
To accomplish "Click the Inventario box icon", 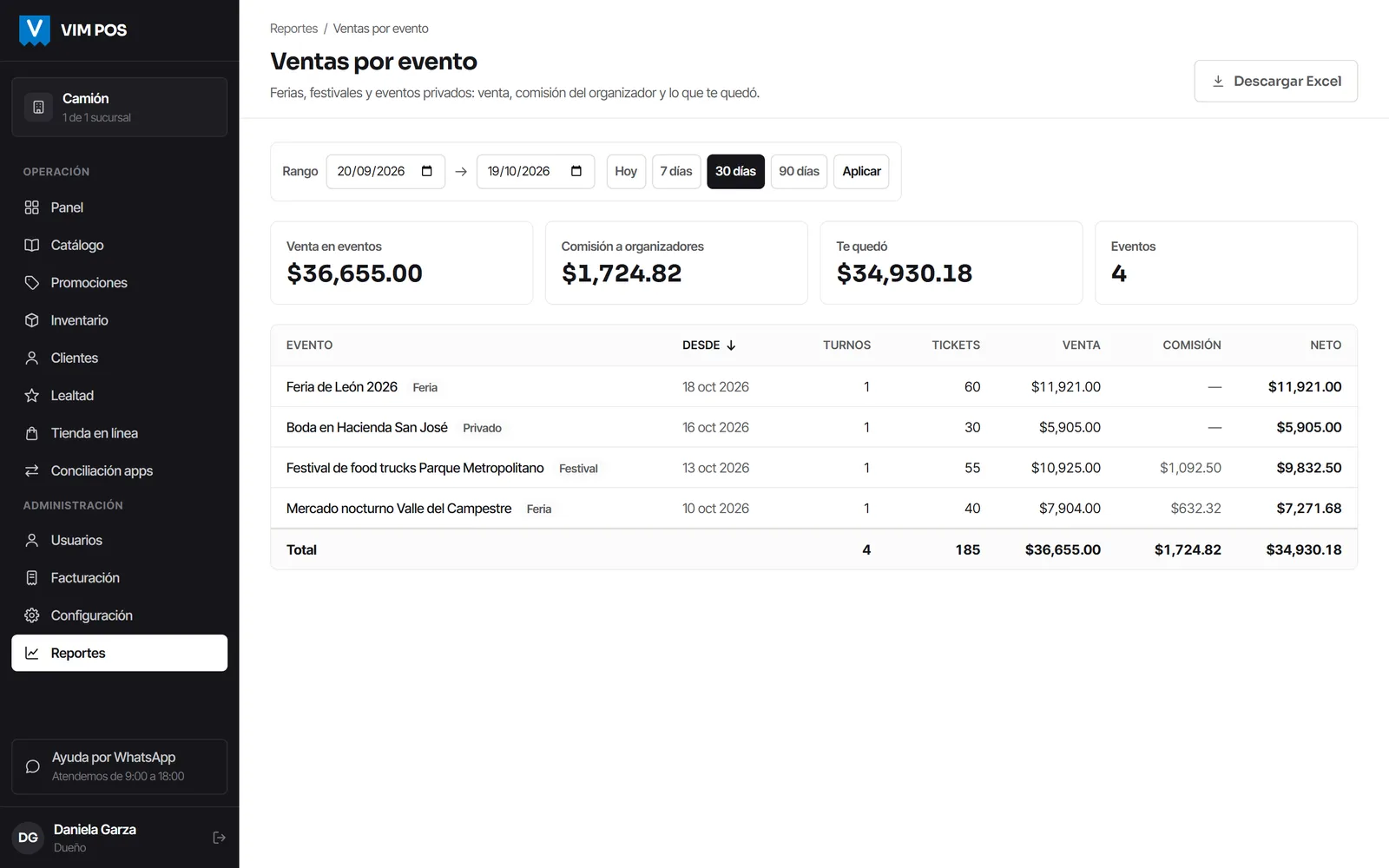I will [x=32, y=320].
